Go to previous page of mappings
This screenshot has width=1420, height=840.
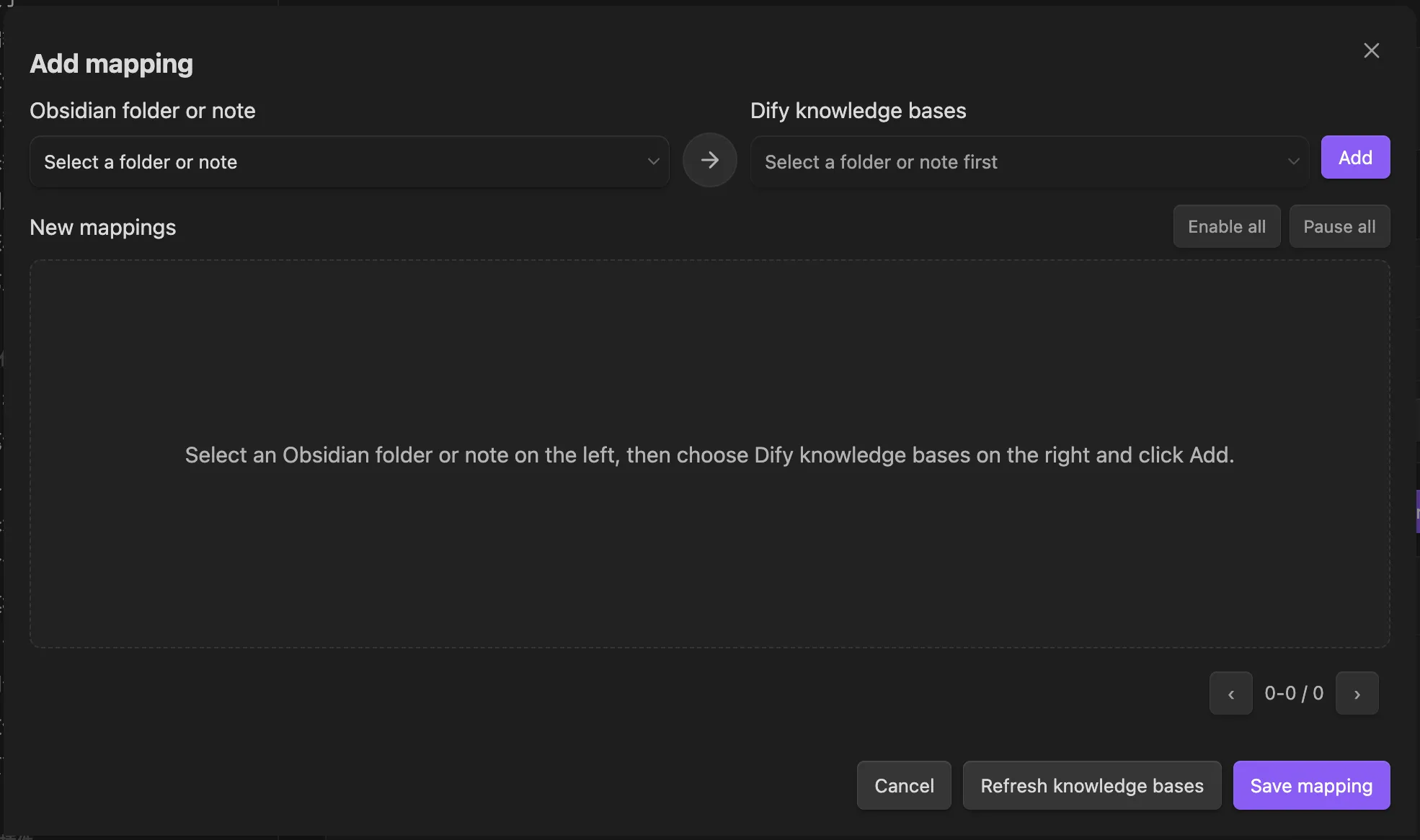(1231, 693)
